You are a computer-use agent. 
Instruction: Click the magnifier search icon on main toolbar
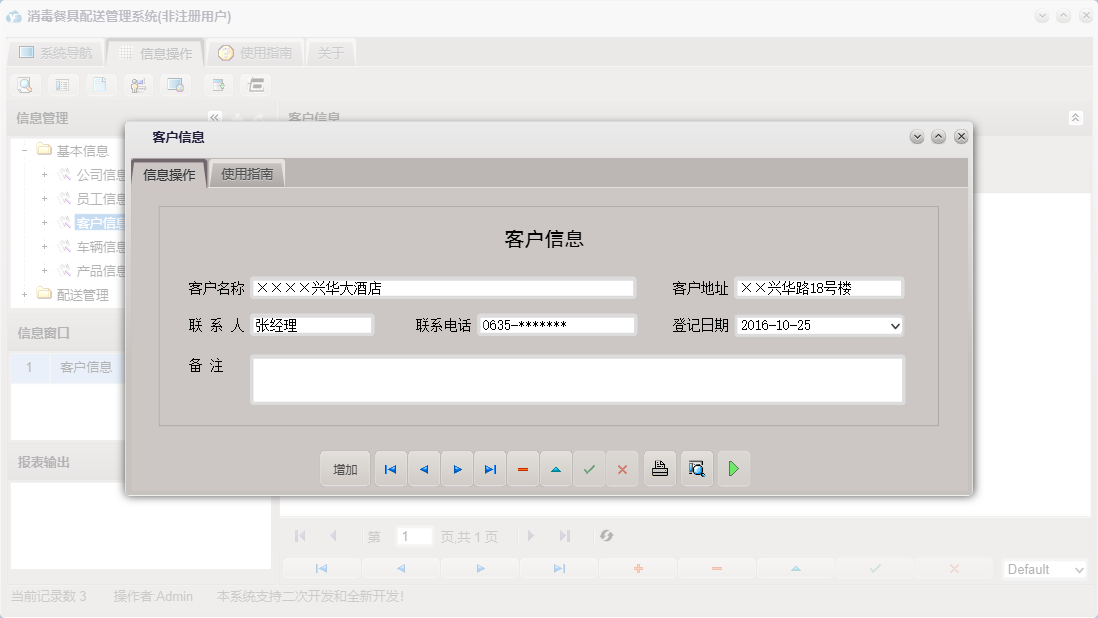click(24, 85)
